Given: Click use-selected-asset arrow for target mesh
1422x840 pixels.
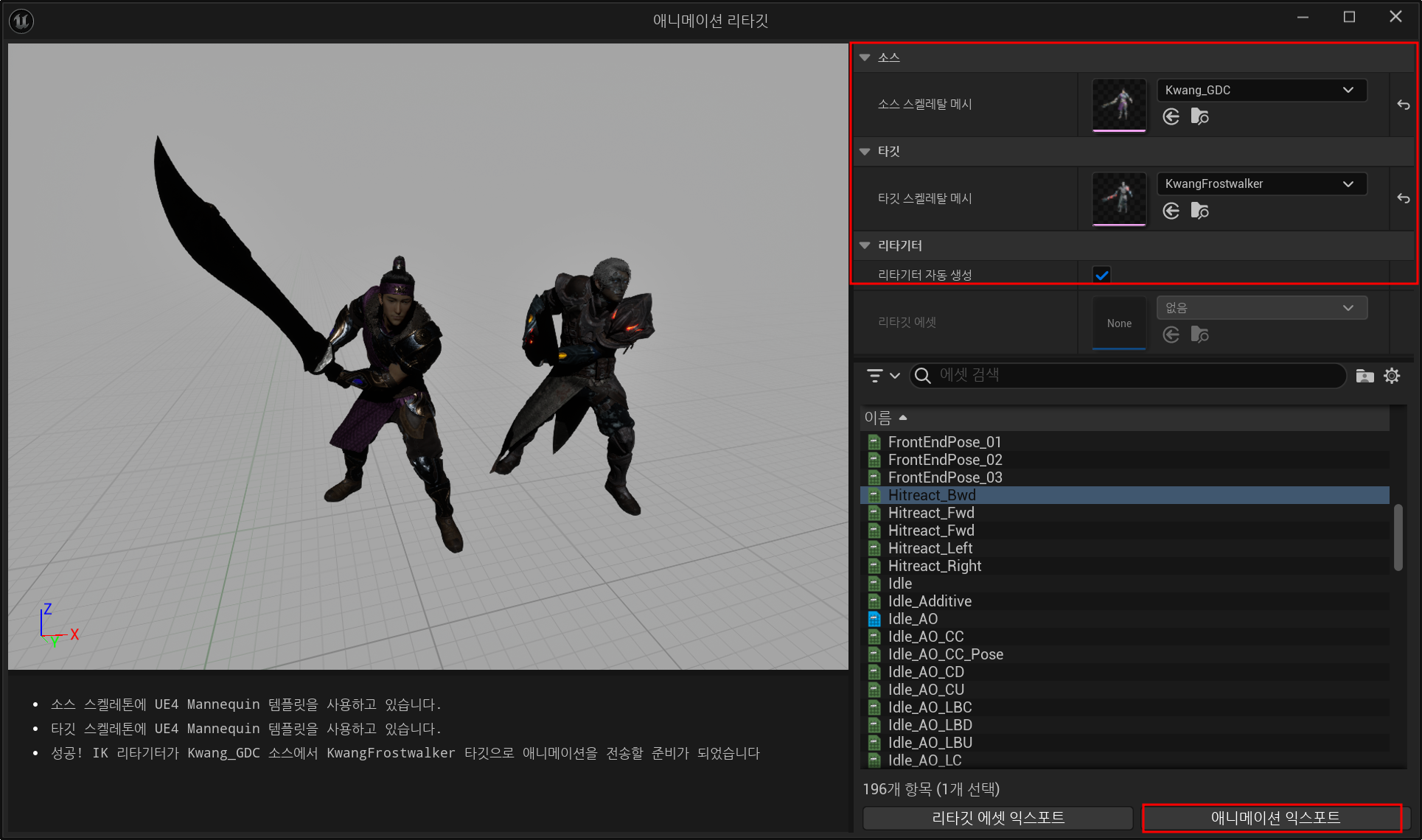Looking at the screenshot, I should (x=1171, y=211).
